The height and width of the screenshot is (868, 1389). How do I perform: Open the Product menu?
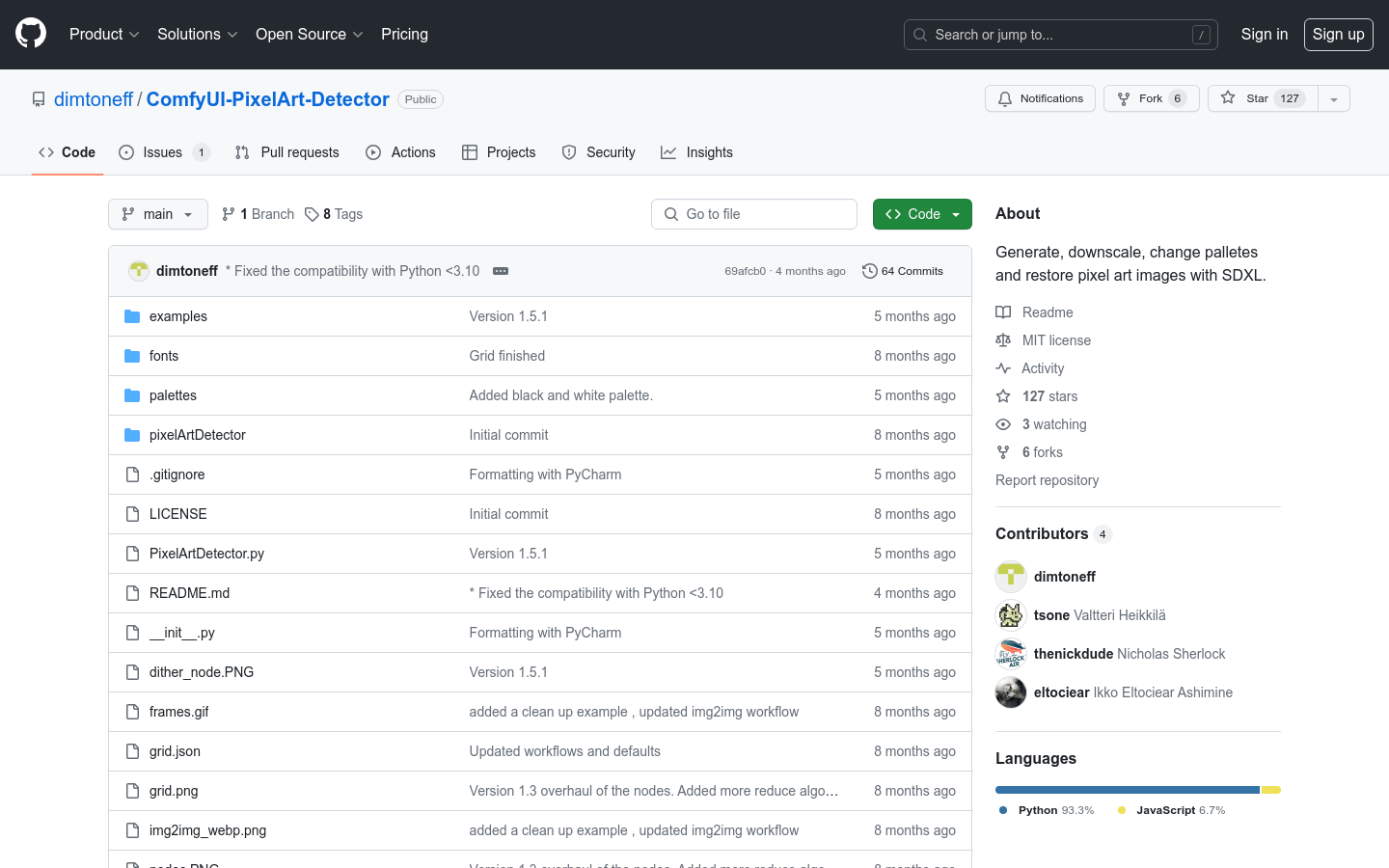pos(104,35)
